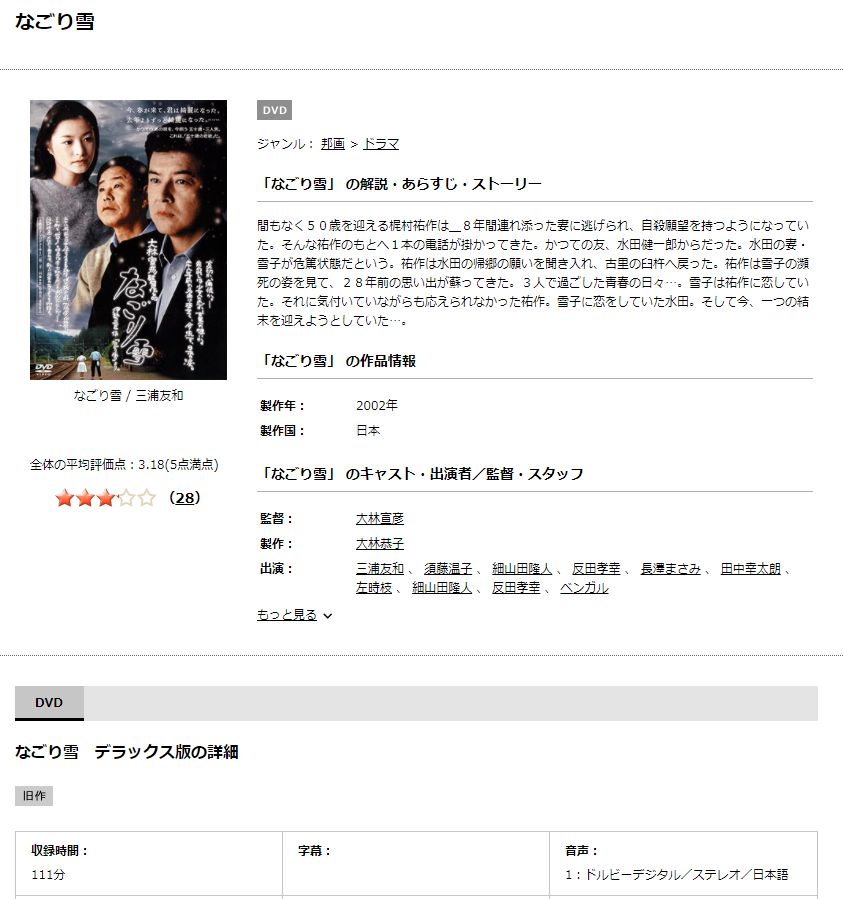Open producer 大林恭子 link
Screen dimensions: 843x899
pos(380,544)
